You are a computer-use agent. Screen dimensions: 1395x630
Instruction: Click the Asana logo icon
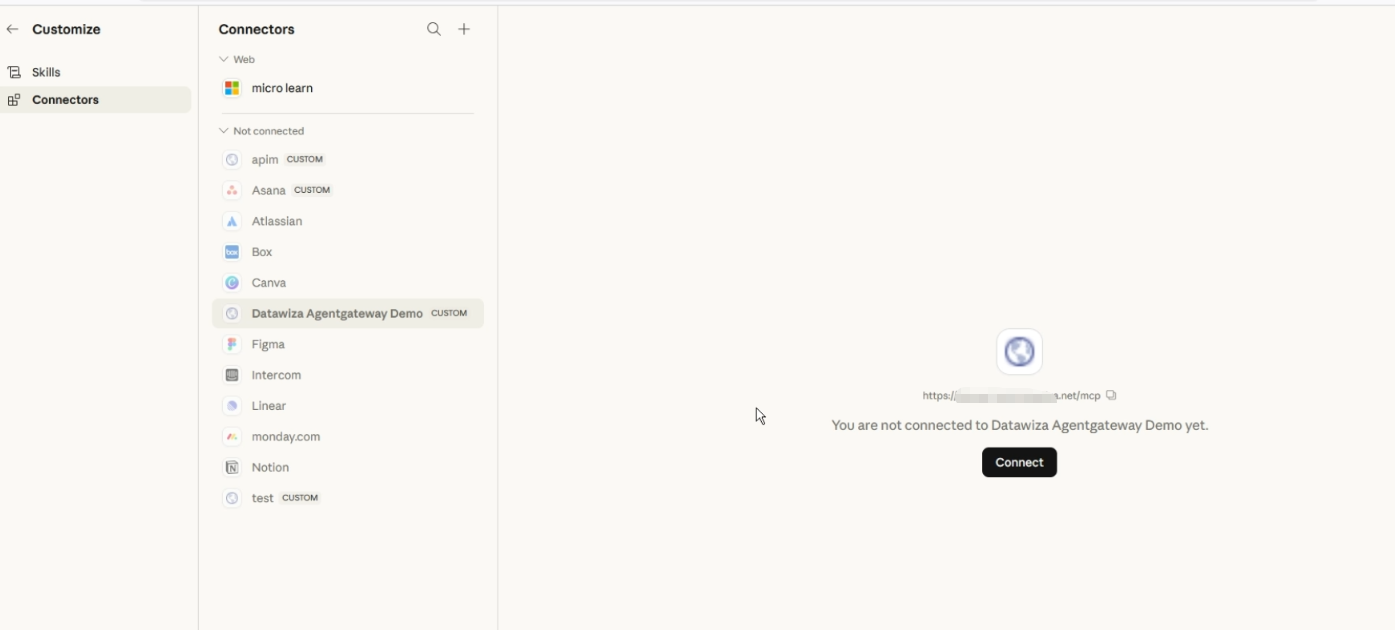[x=232, y=190]
